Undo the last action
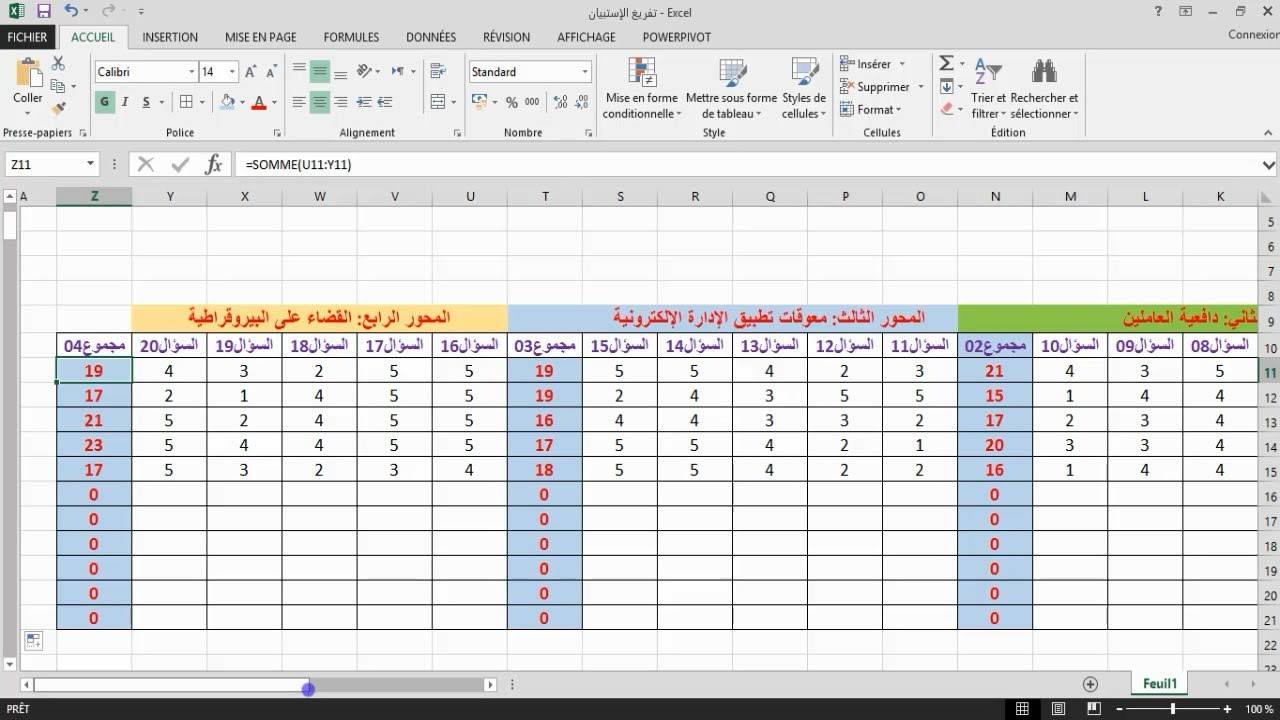Image resolution: width=1280 pixels, height=720 pixels. click(x=71, y=12)
